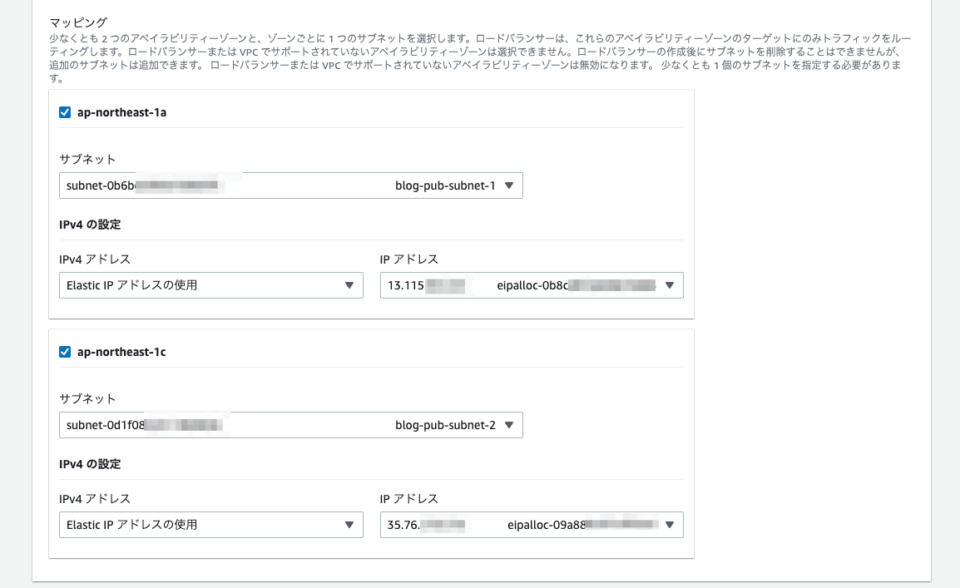Click the subnet-0b6b ID text

pos(100,186)
